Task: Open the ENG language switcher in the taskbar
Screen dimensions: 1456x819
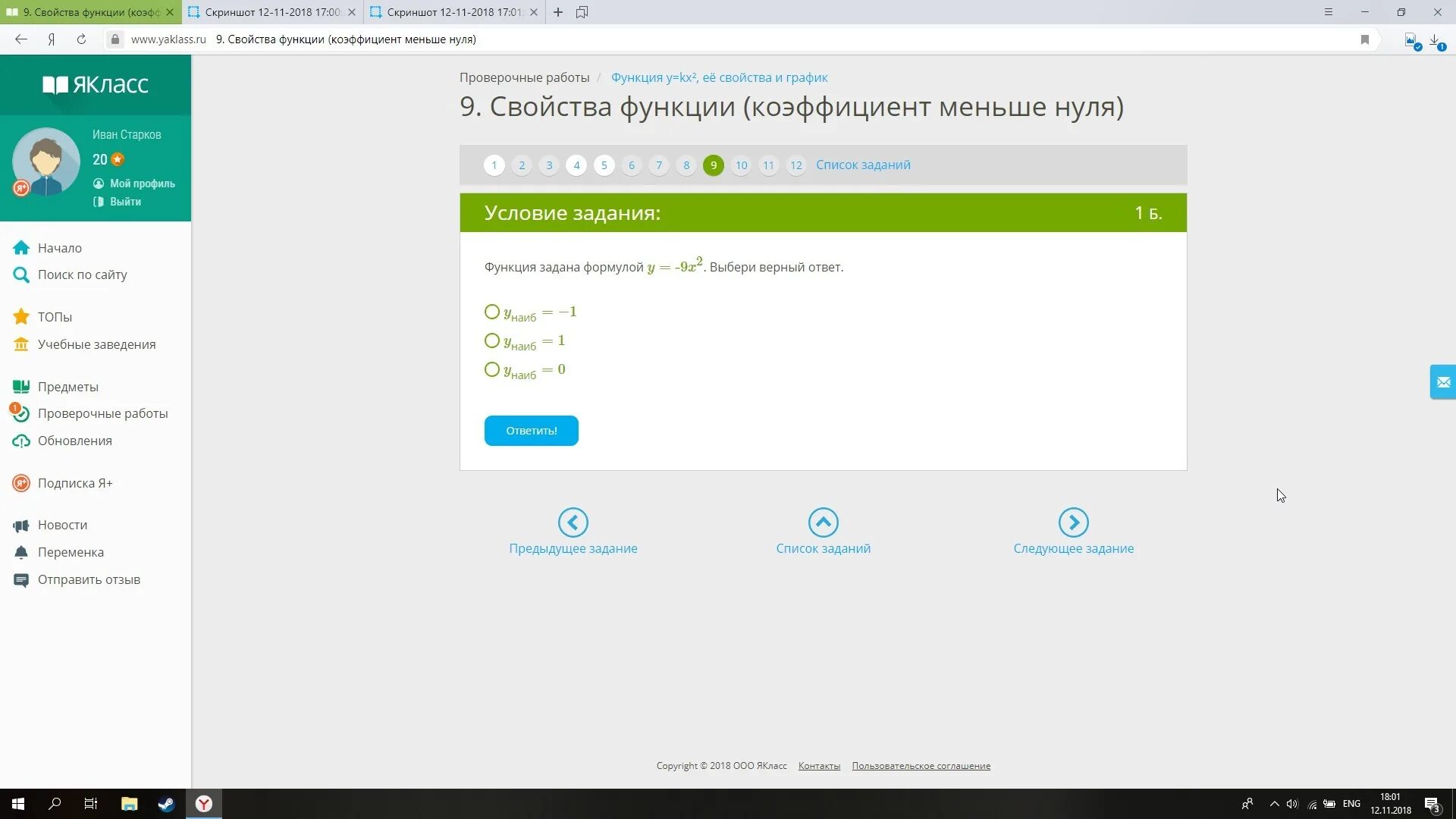Action: click(x=1351, y=804)
